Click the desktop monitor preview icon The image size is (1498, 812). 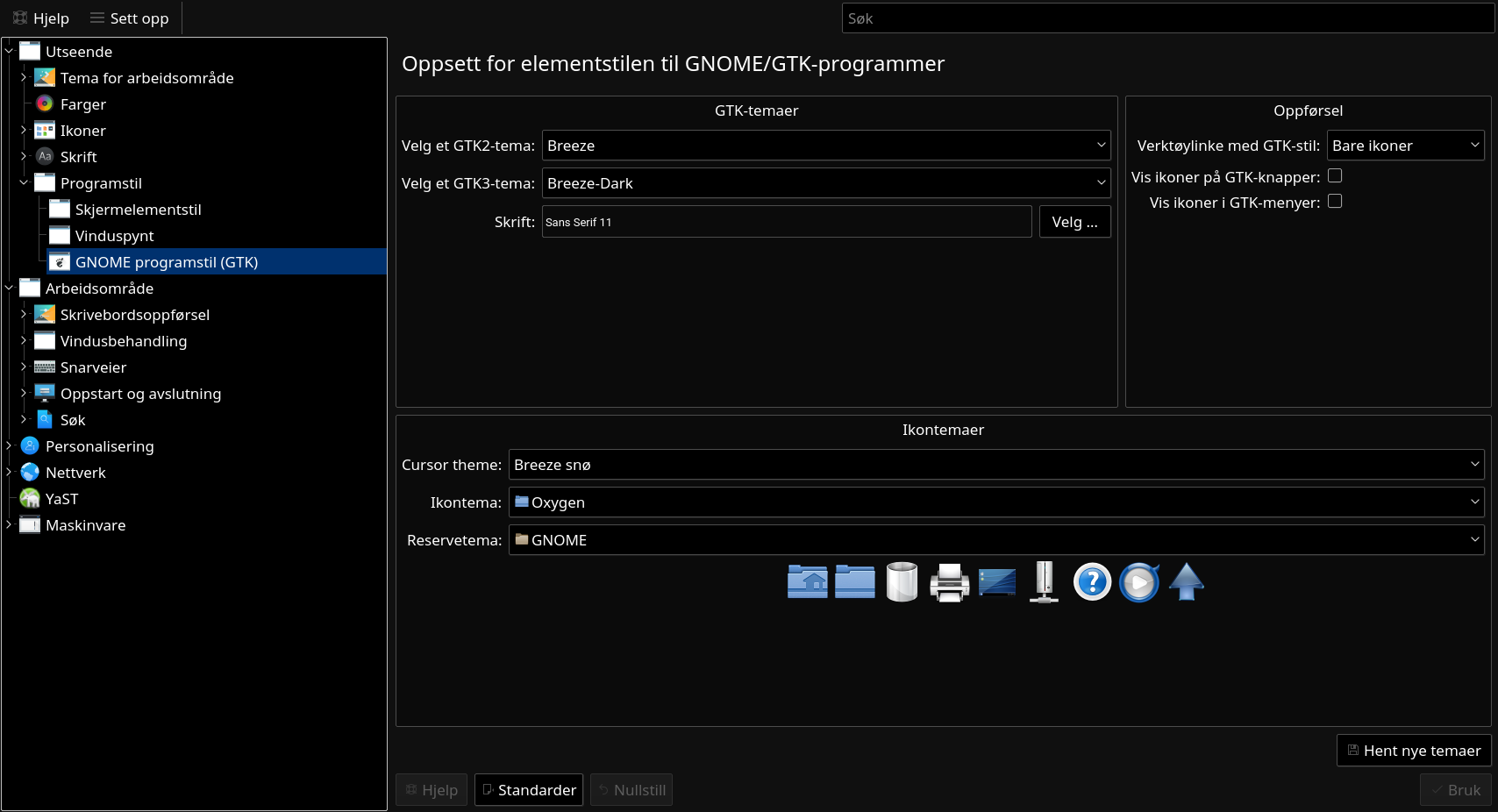[x=997, y=582]
